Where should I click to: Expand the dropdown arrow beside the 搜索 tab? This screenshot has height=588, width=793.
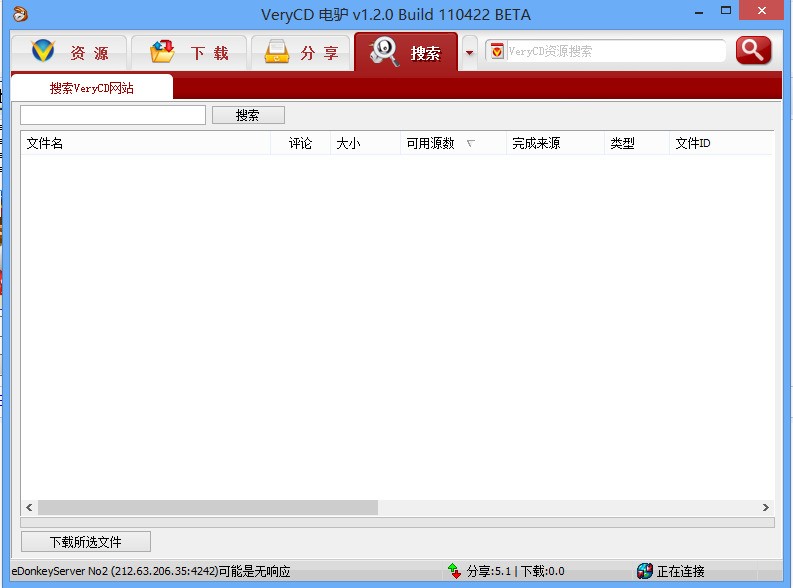pyautogui.click(x=469, y=53)
